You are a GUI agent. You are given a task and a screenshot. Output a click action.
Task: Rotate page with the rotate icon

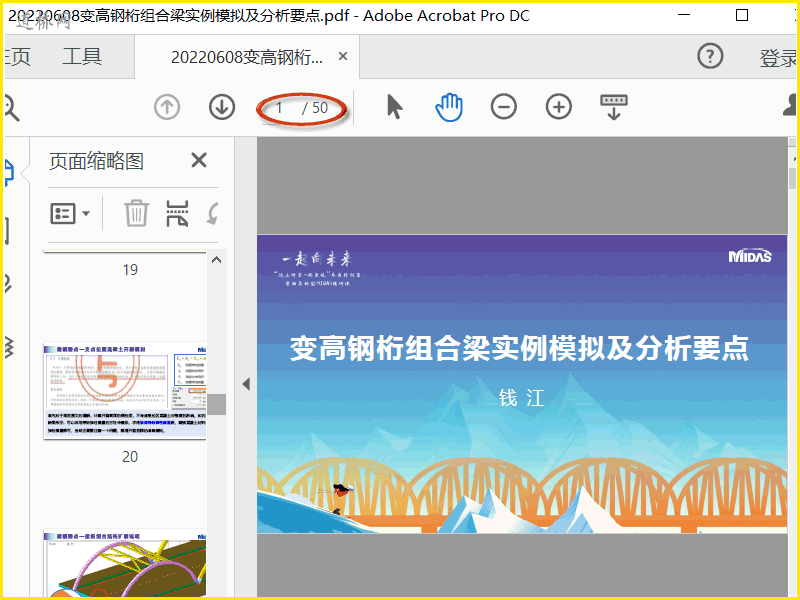212,213
